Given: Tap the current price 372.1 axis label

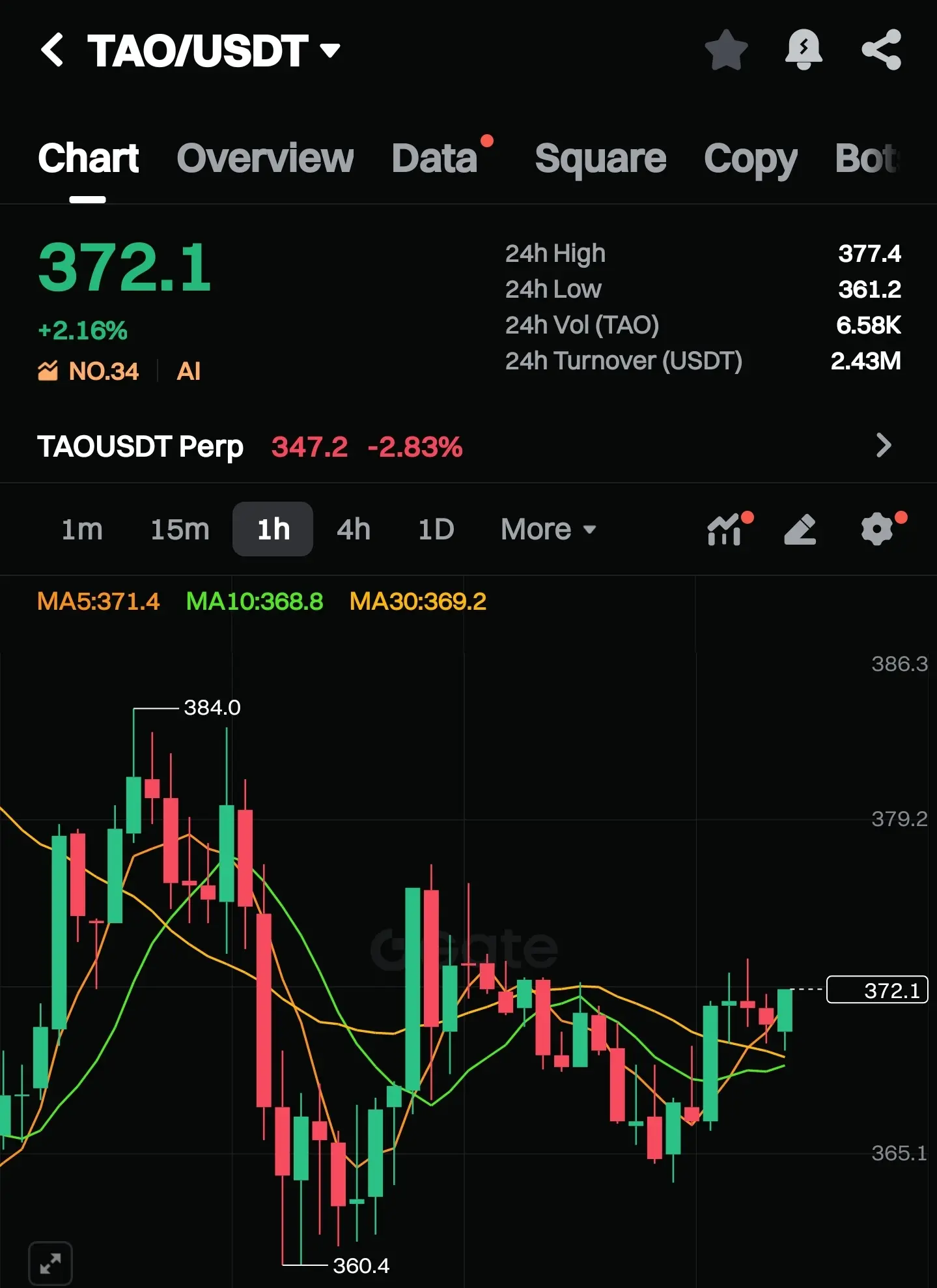Looking at the screenshot, I should [x=877, y=990].
